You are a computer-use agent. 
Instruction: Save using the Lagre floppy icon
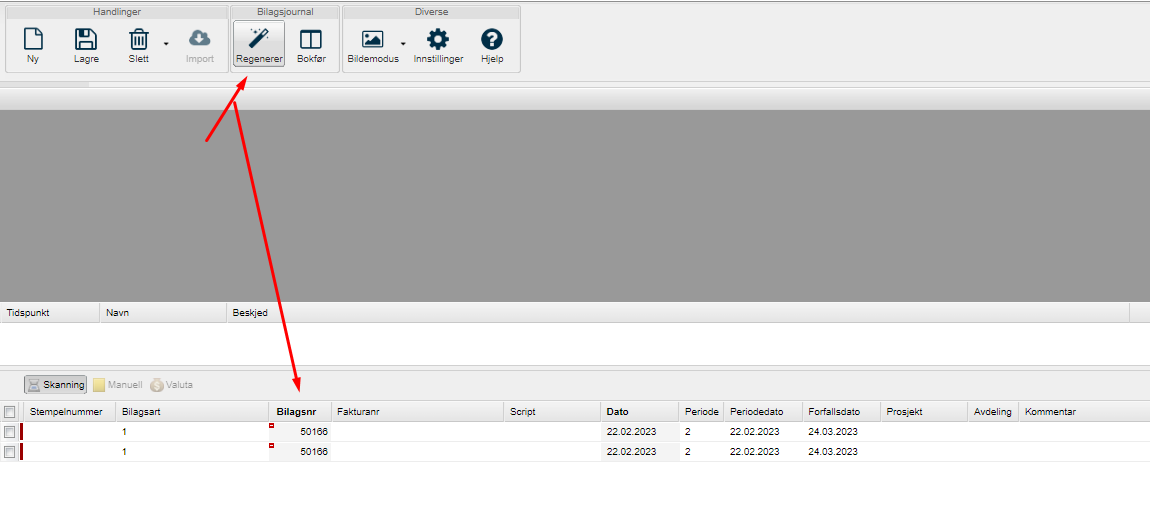86,40
